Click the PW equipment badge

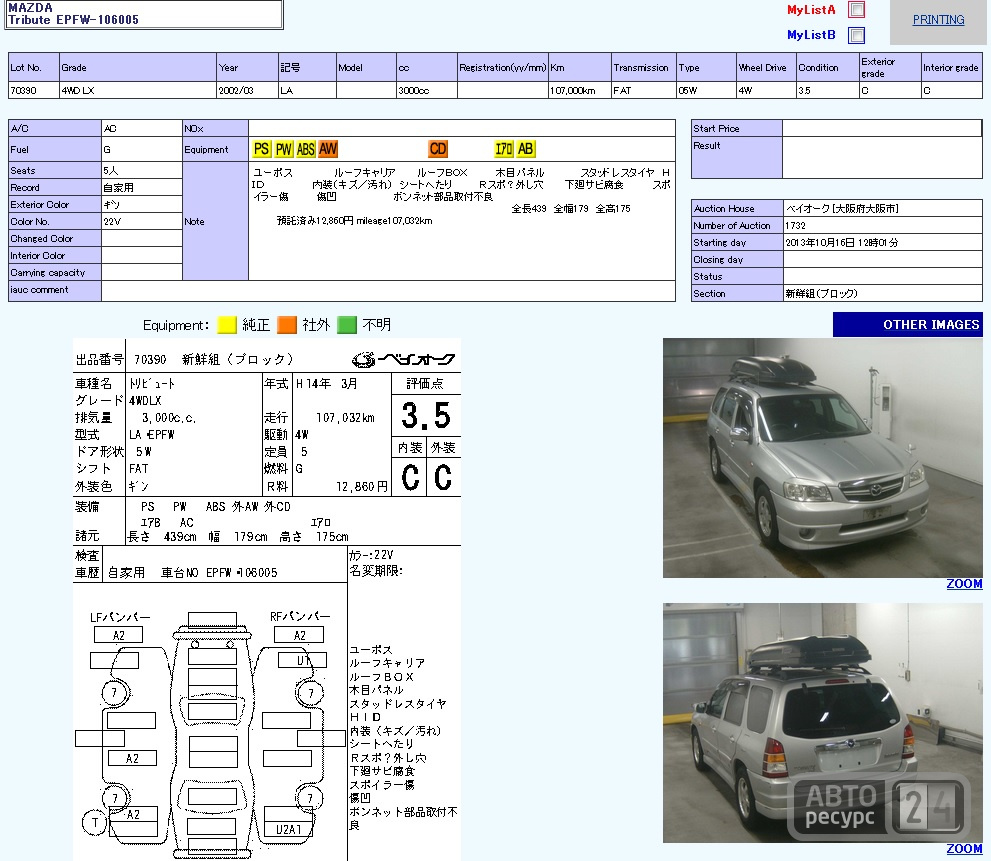pos(283,149)
